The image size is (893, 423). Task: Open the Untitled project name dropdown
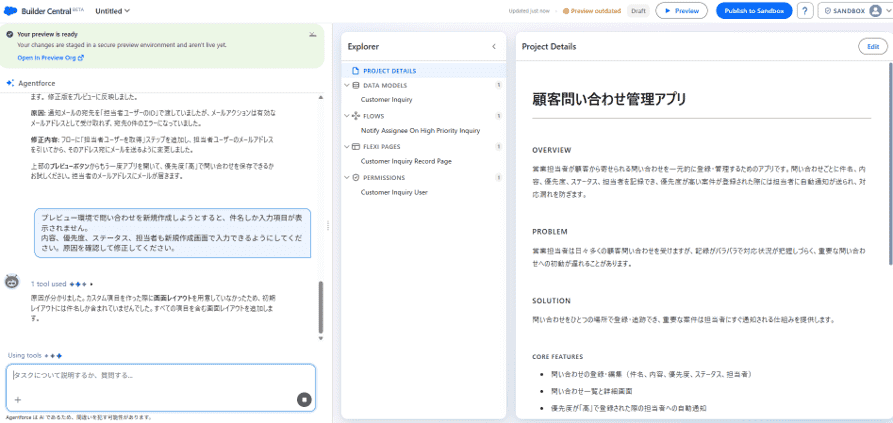(x=112, y=11)
